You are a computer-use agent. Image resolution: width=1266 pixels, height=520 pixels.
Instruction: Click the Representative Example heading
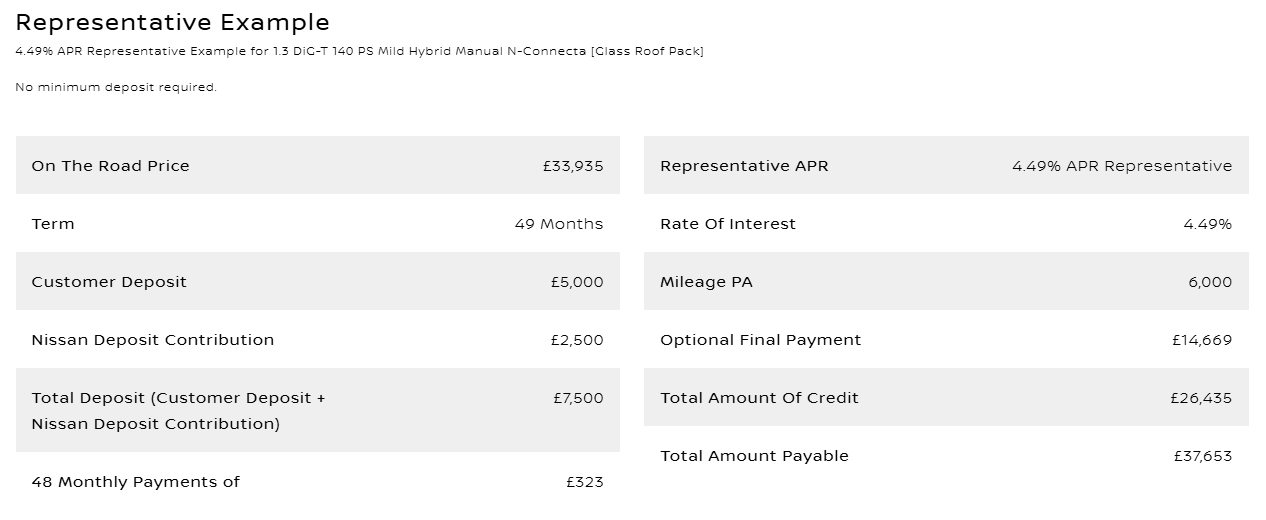click(x=172, y=22)
